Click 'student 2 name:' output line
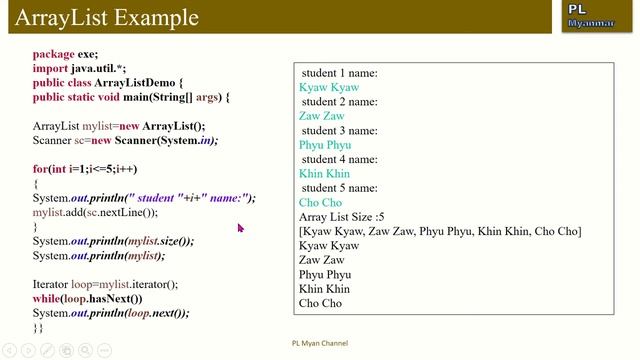640x360 pixels. click(x=340, y=102)
